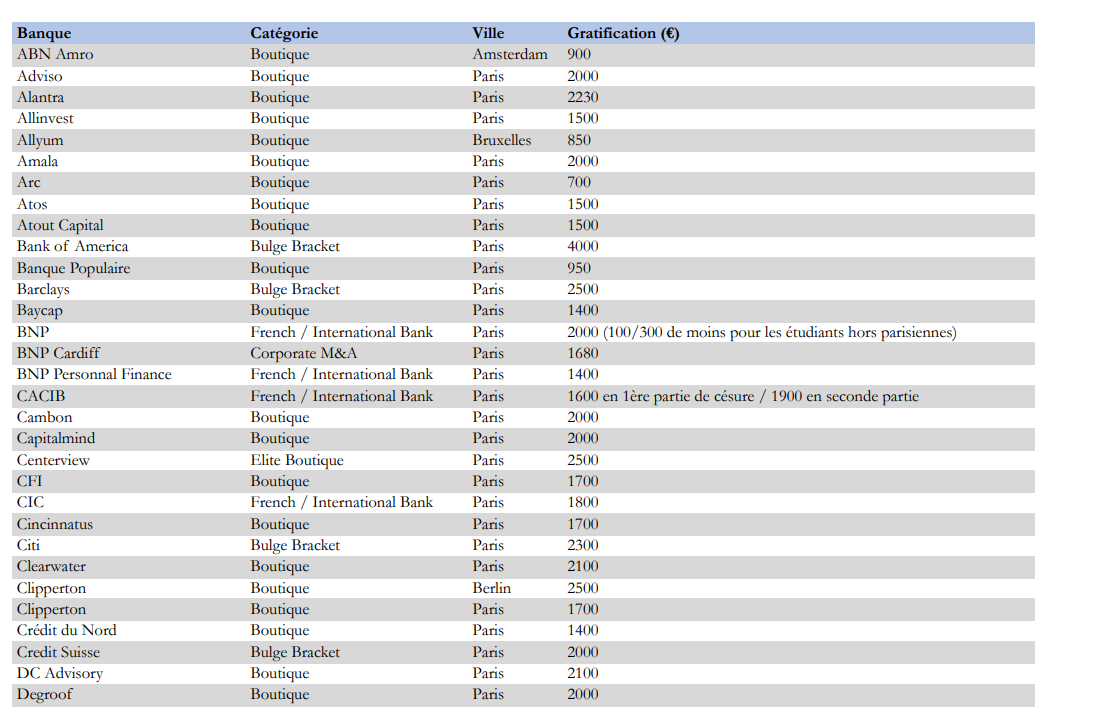Select the CFI bank cell
Viewport: 1093px width, 723px height.
[x=29, y=481]
